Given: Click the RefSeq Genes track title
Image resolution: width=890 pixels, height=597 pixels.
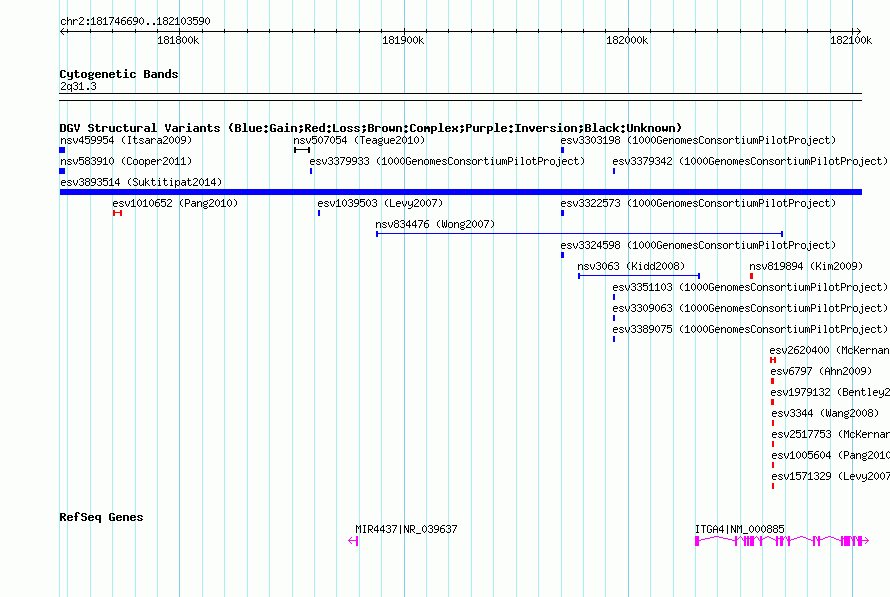Looking at the screenshot, I should (101, 517).
